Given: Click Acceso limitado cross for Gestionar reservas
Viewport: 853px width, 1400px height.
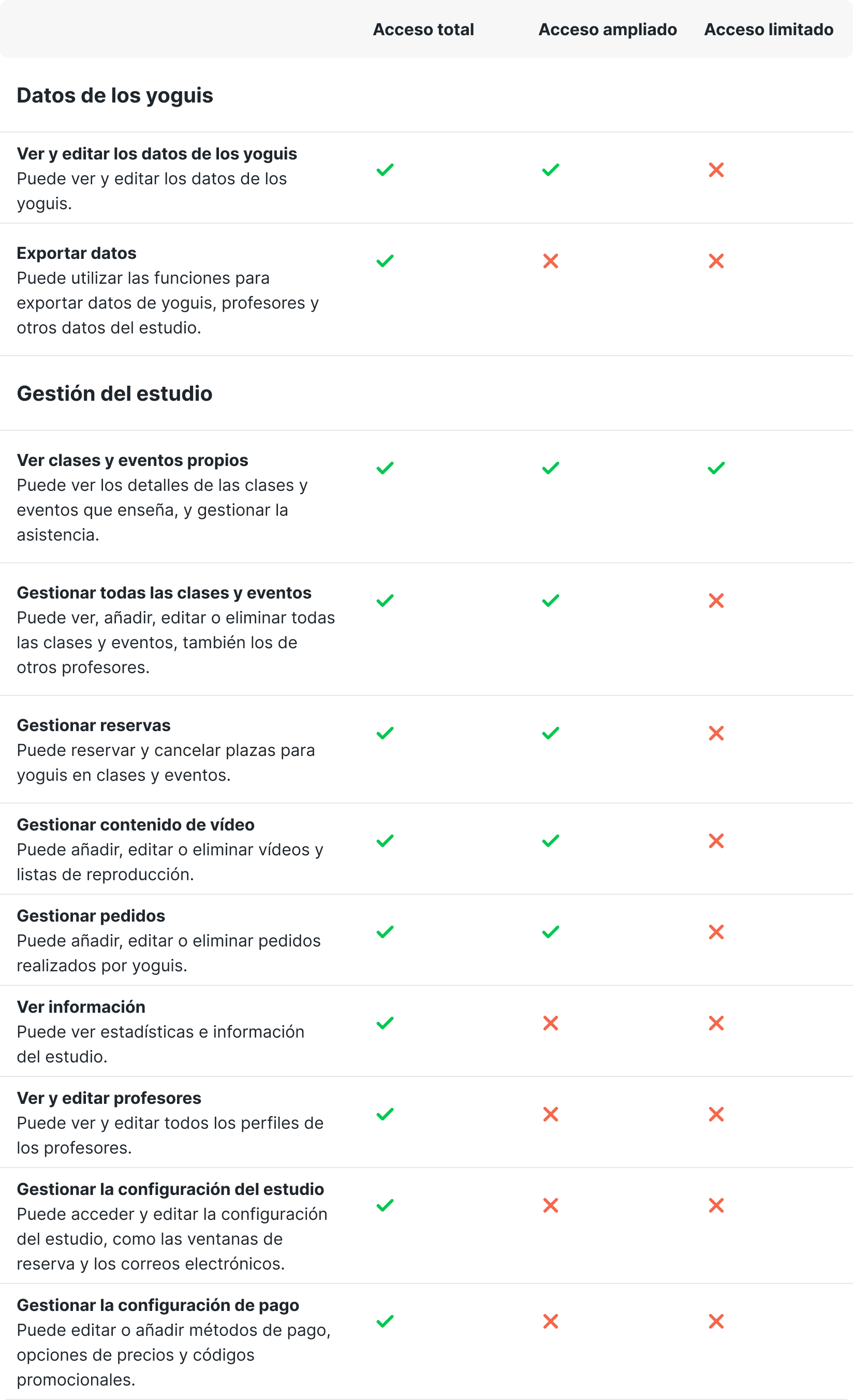Looking at the screenshot, I should [x=716, y=733].
